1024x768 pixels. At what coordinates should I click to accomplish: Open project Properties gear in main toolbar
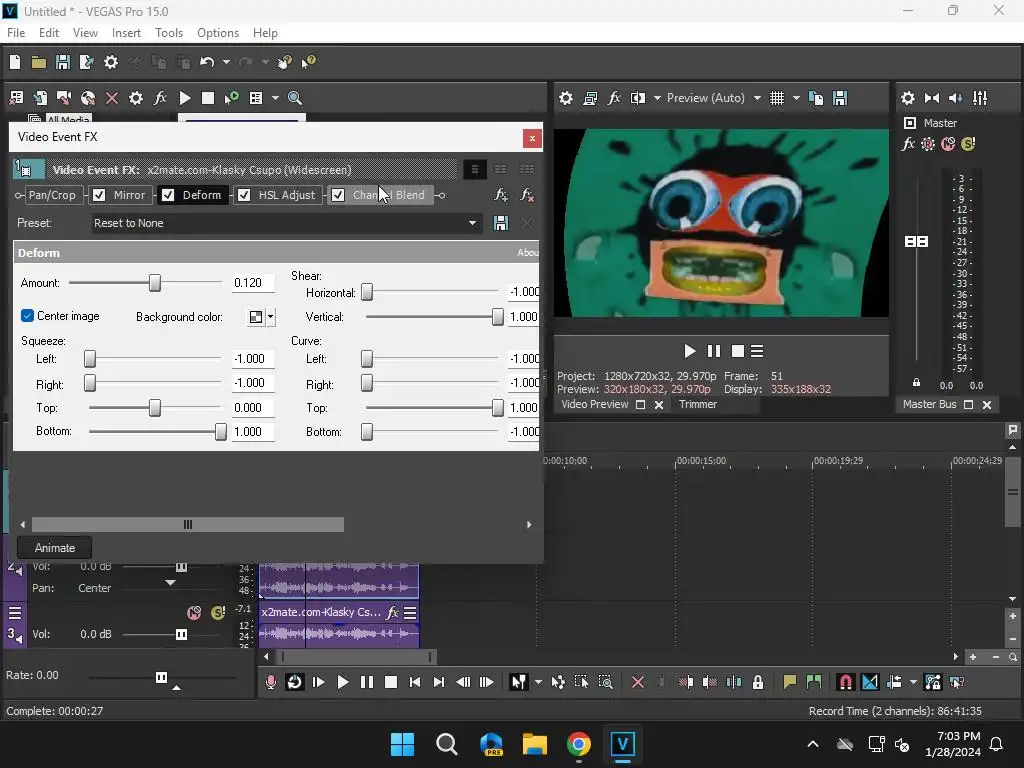(x=111, y=62)
